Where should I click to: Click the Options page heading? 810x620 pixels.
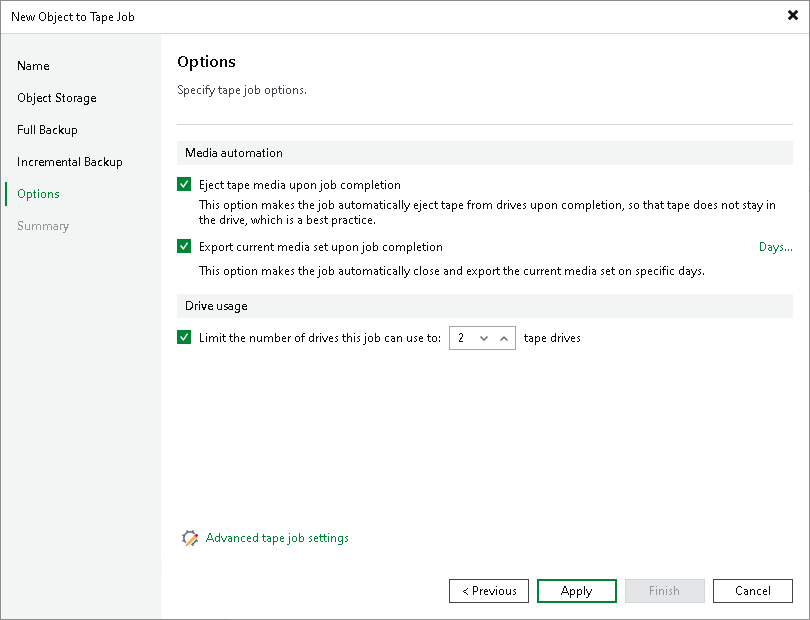coord(206,61)
